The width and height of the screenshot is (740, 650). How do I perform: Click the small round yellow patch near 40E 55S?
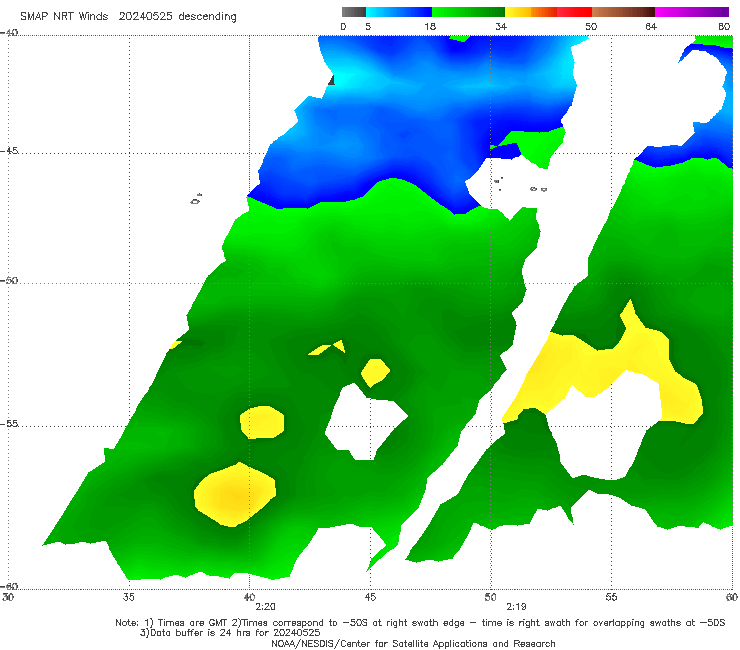point(262,422)
